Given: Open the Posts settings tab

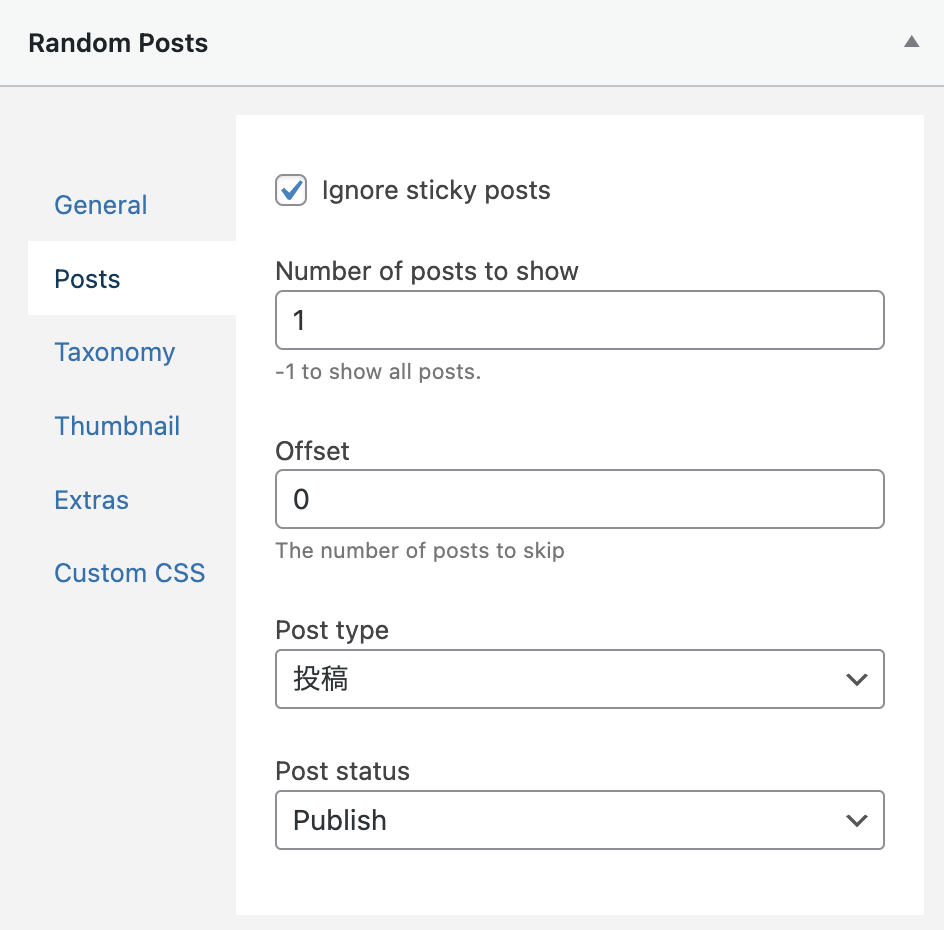Looking at the screenshot, I should click(87, 279).
